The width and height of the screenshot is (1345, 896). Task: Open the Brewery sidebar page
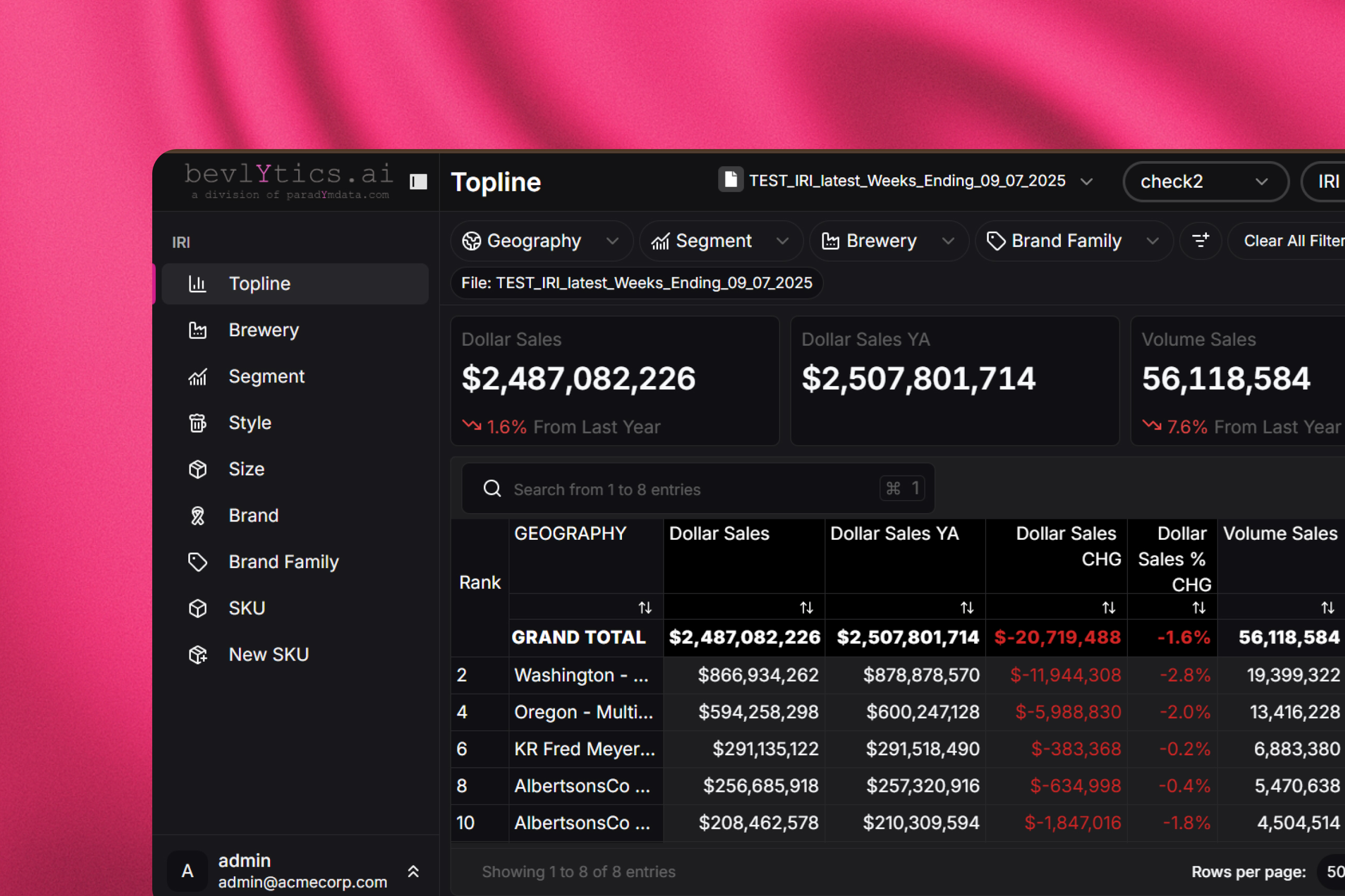point(263,330)
